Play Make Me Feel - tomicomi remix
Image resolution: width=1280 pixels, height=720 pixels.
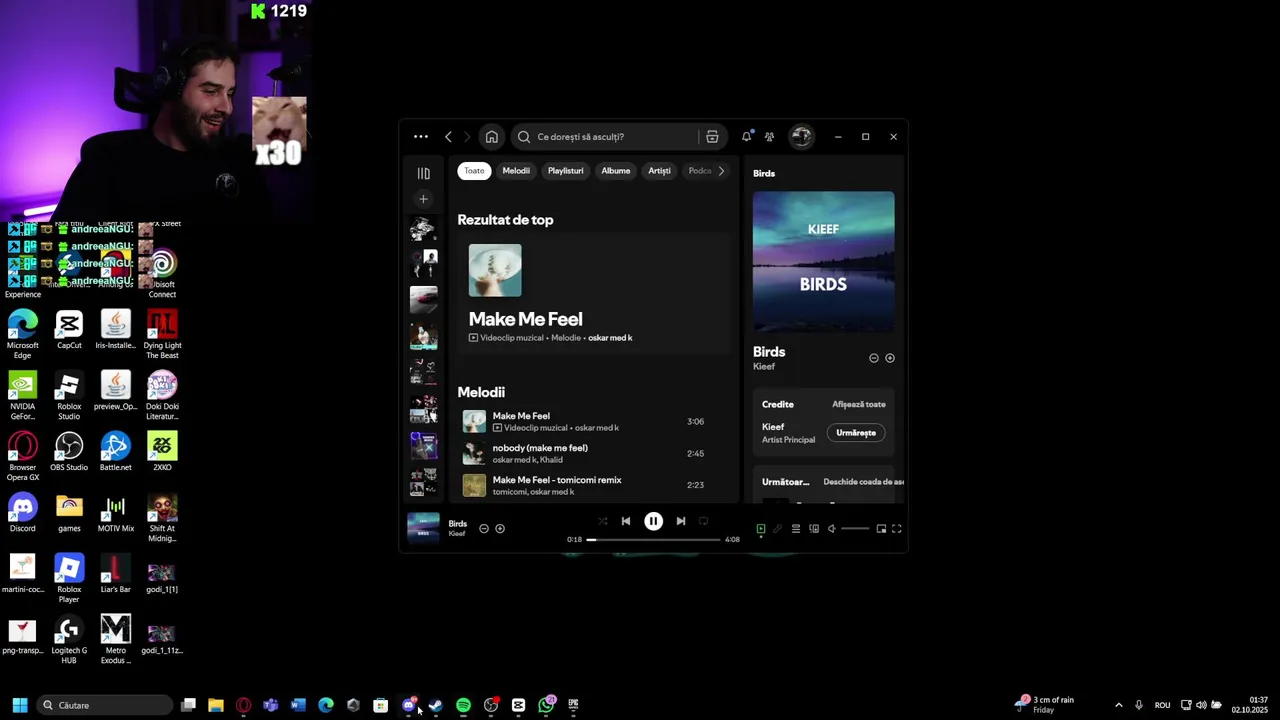pos(595,485)
